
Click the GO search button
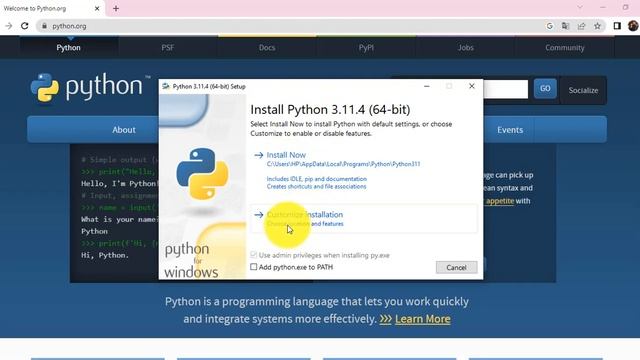point(545,89)
